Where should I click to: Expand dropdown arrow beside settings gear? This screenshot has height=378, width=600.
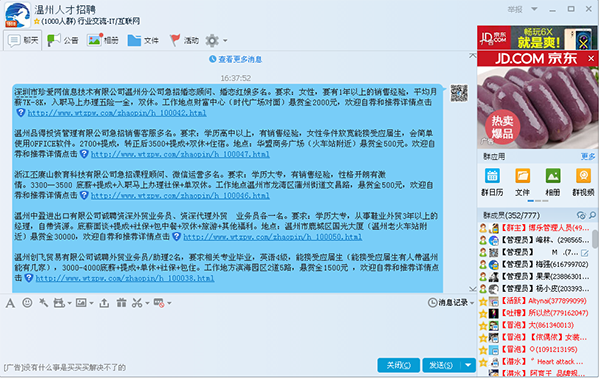pos(225,41)
